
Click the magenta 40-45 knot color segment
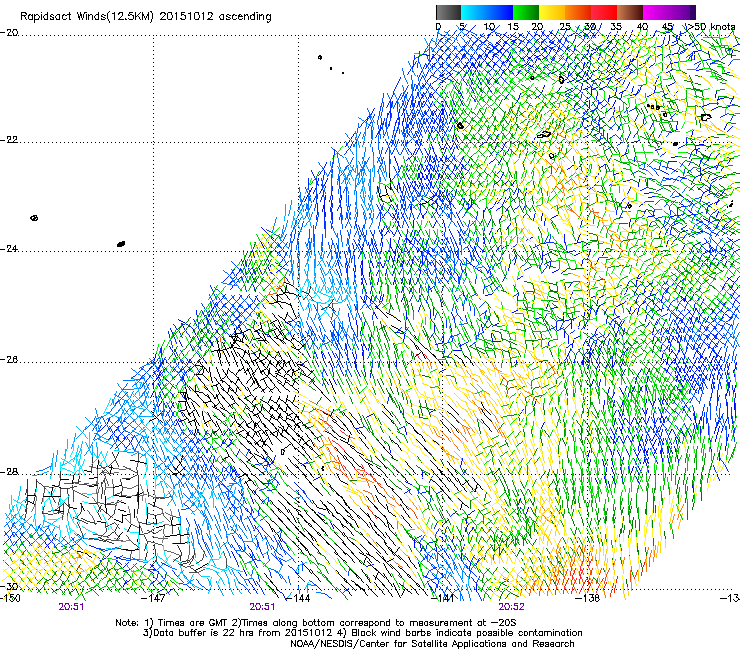(x=656, y=12)
